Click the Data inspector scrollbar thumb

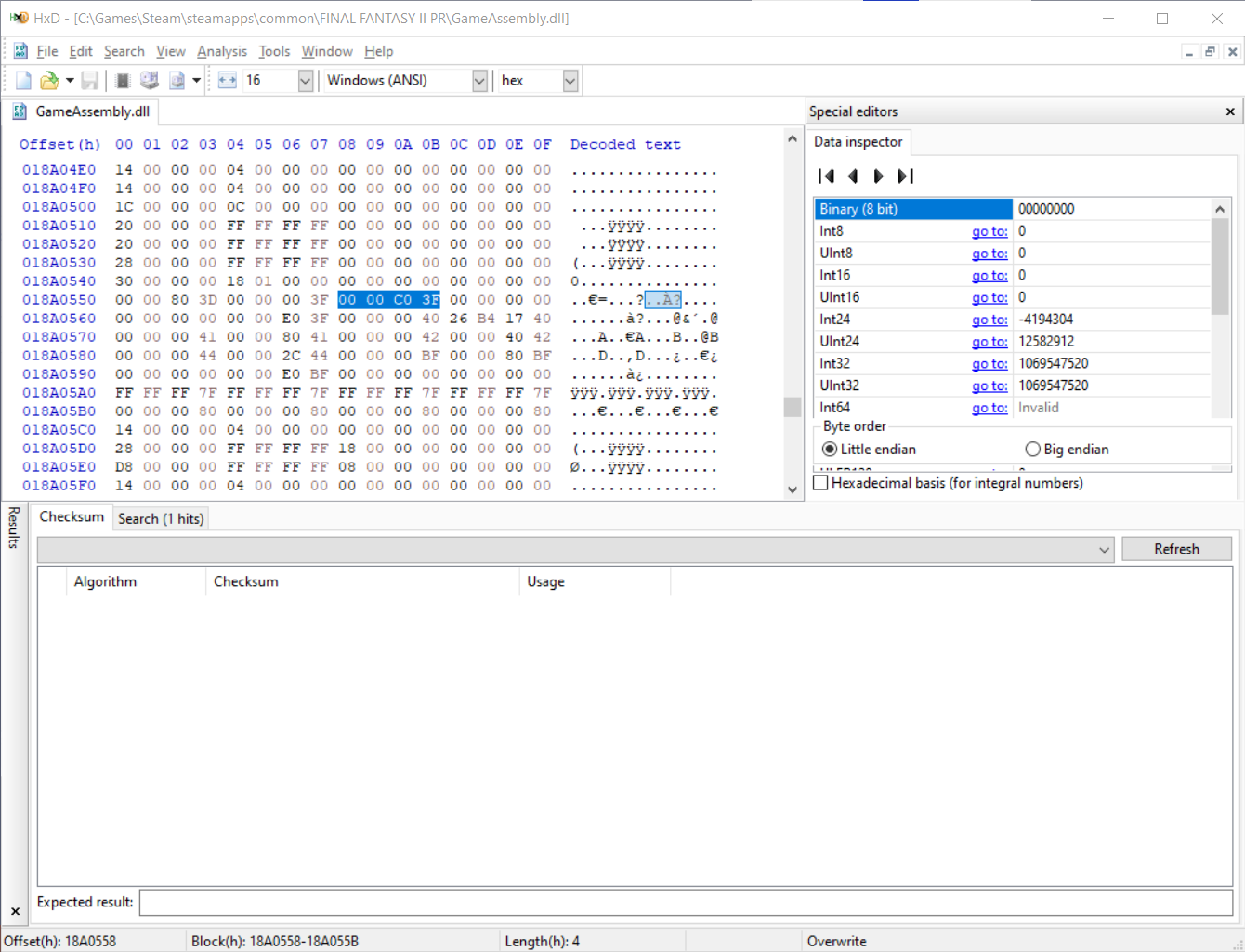[x=1221, y=267]
